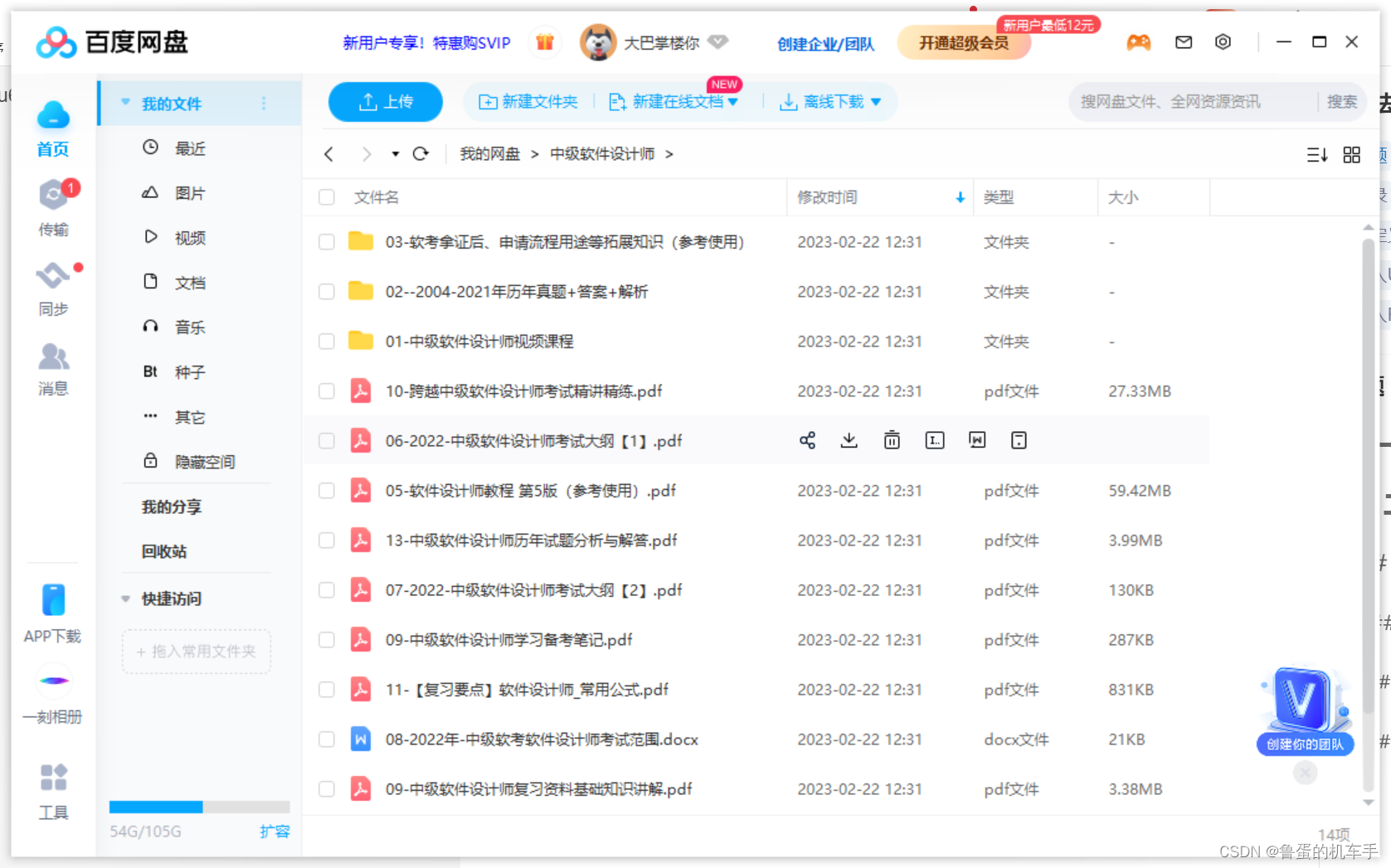Collapse the 快捷访问 section
The width and height of the screenshot is (1391, 868).
point(125,599)
